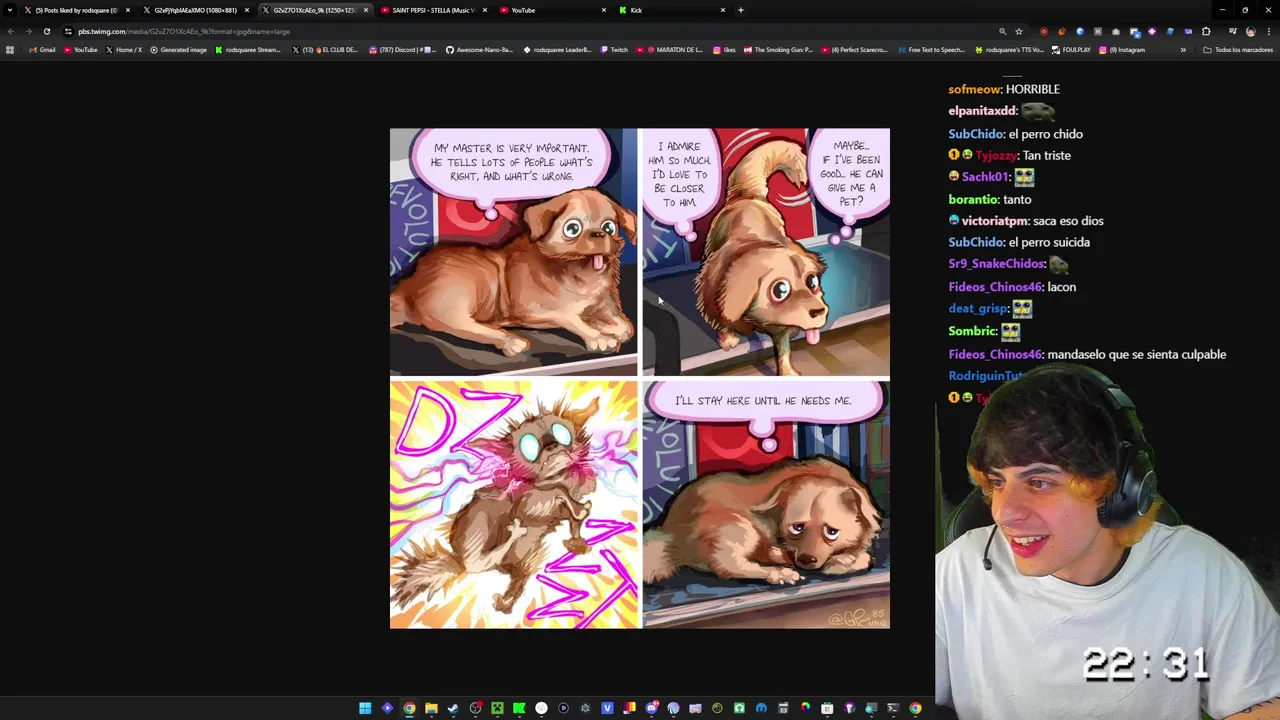Click username sofmeow in chat
This screenshot has height=720, width=1280.
[x=974, y=89]
